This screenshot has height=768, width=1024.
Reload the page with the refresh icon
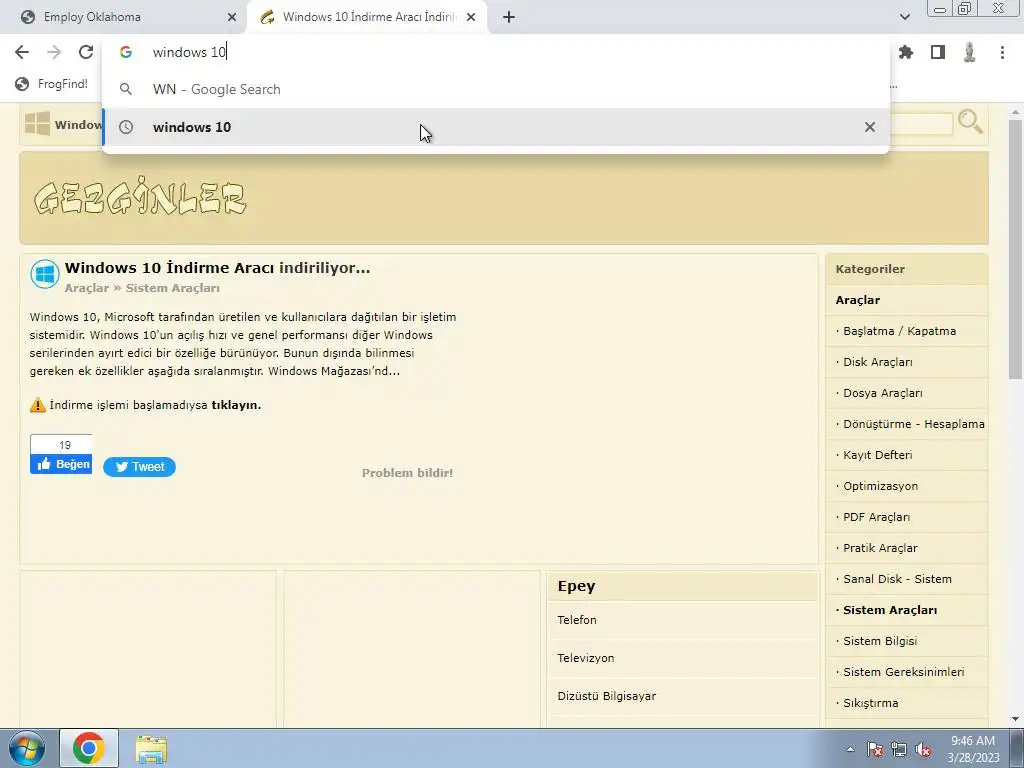[86, 52]
